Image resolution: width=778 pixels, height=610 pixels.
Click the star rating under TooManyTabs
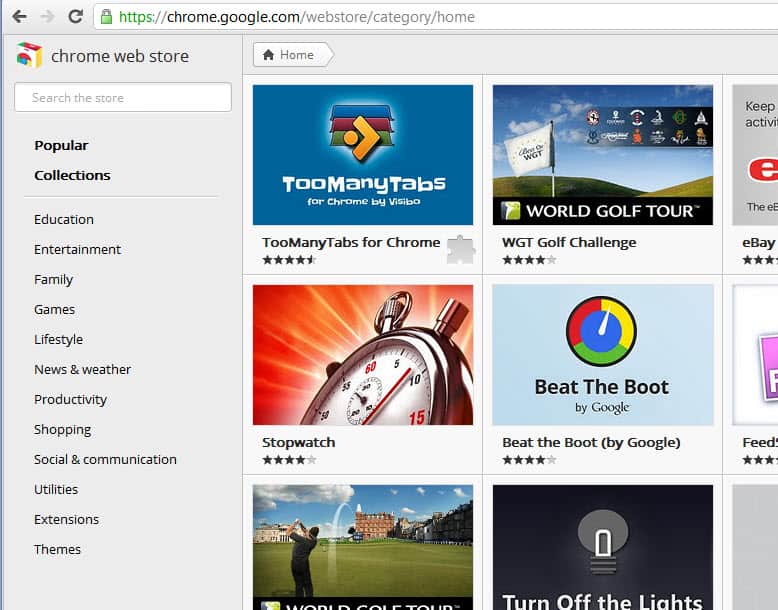[x=289, y=260]
